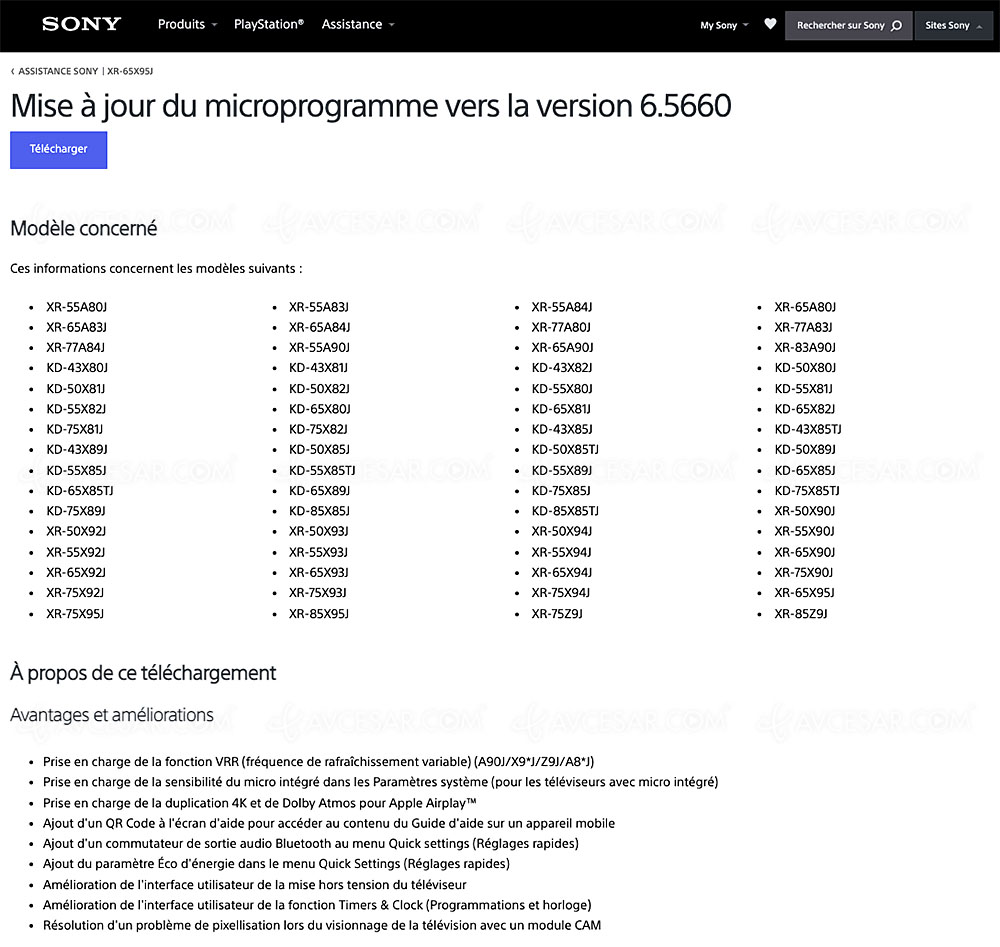This screenshot has height=947, width=1000.
Task: Go to the PlayStation menu item
Action: 268,24
